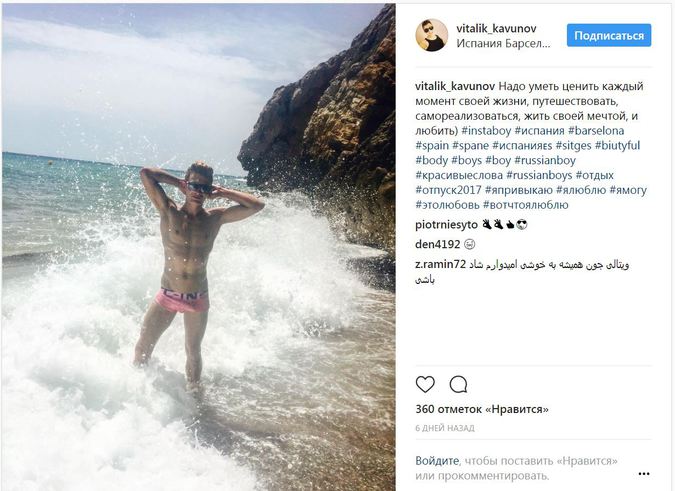The image size is (675, 491).
Task: Click the #instaboy hashtag
Action: click(486, 130)
